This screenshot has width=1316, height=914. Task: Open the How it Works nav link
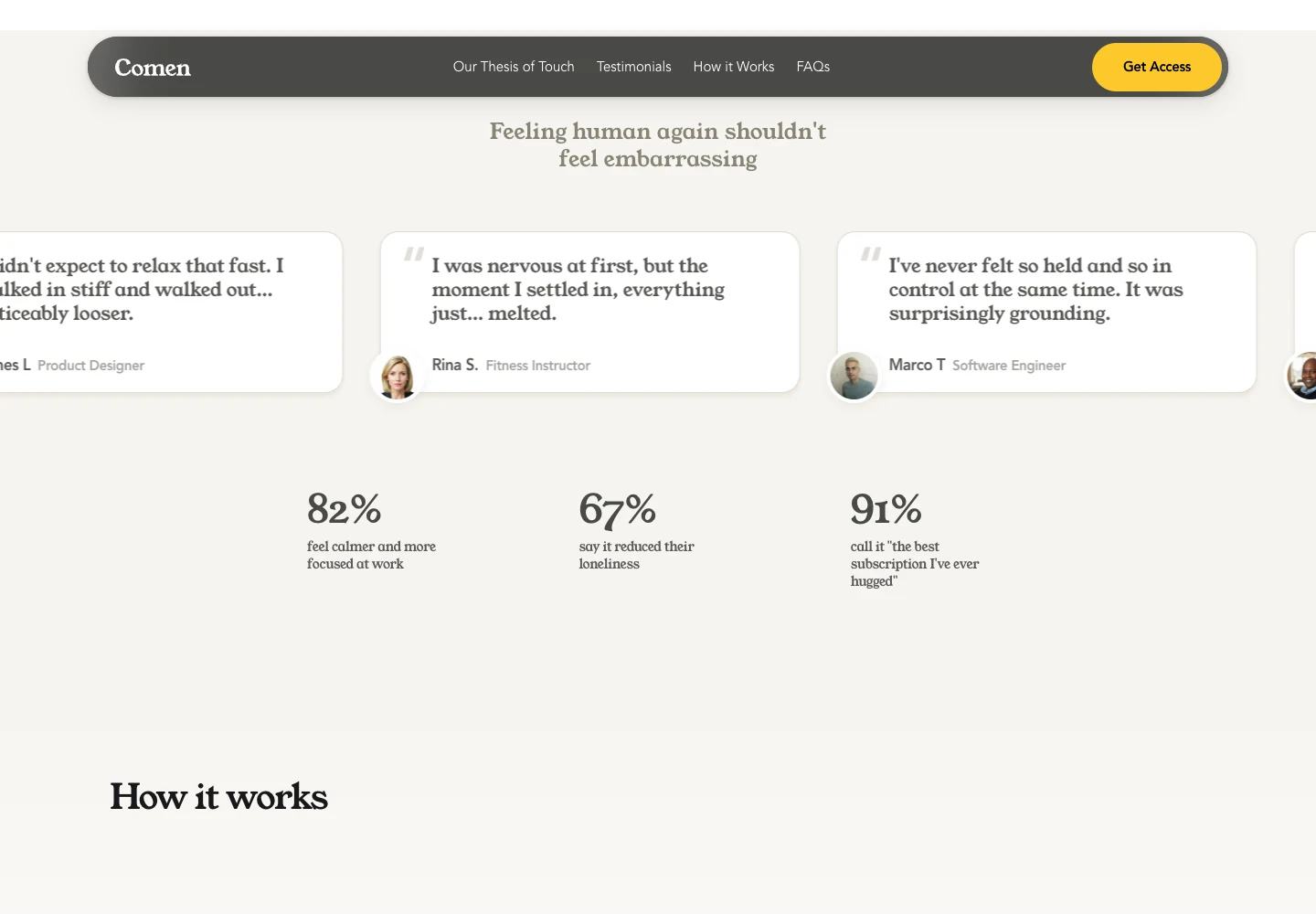(x=733, y=67)
